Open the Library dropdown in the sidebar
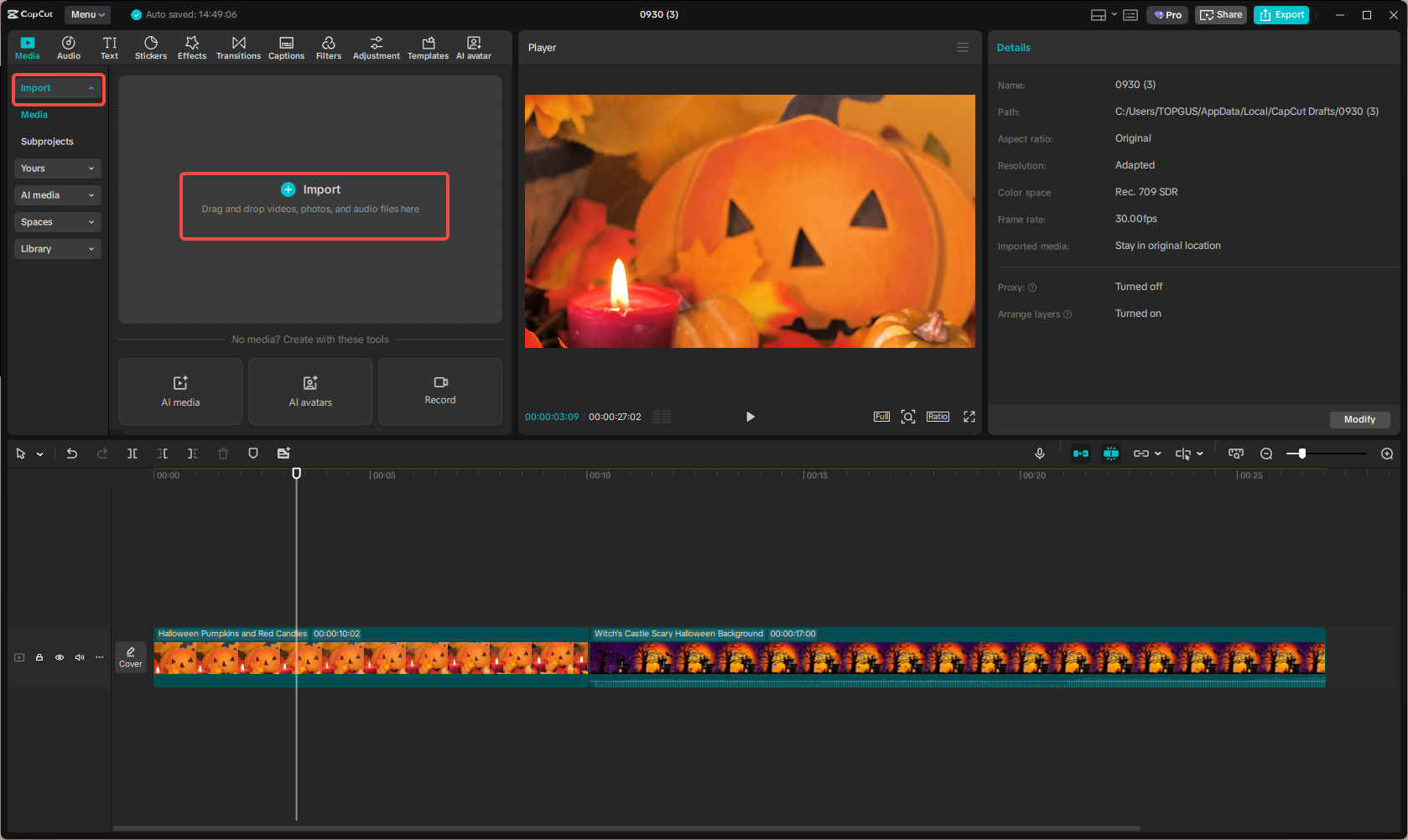Screen dimensions: 1408x840 pyautogui.click(x=57, y=248)
